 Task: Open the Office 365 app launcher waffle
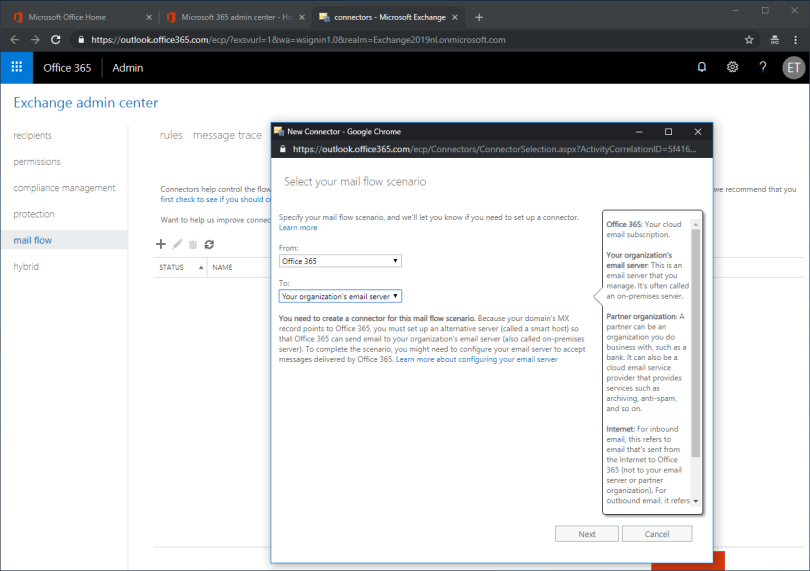16,67
